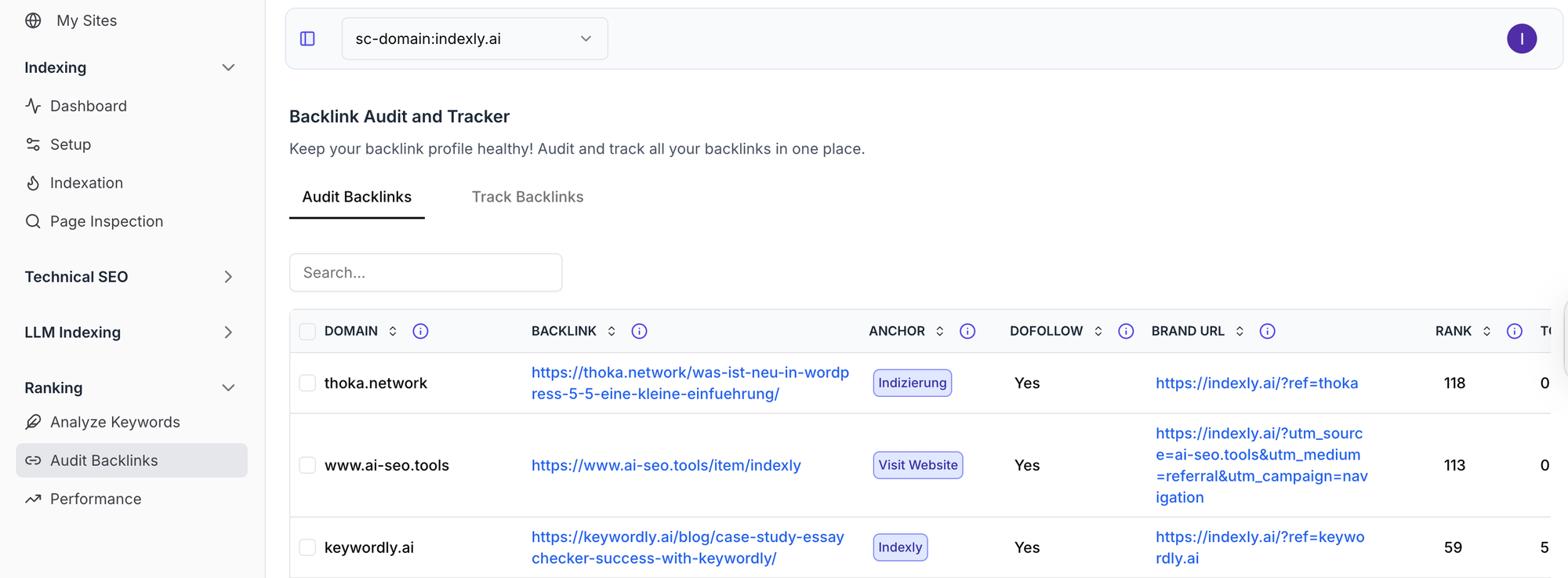
Task: Toggle the sidebar panel icon
Action: tap(307, 38)
